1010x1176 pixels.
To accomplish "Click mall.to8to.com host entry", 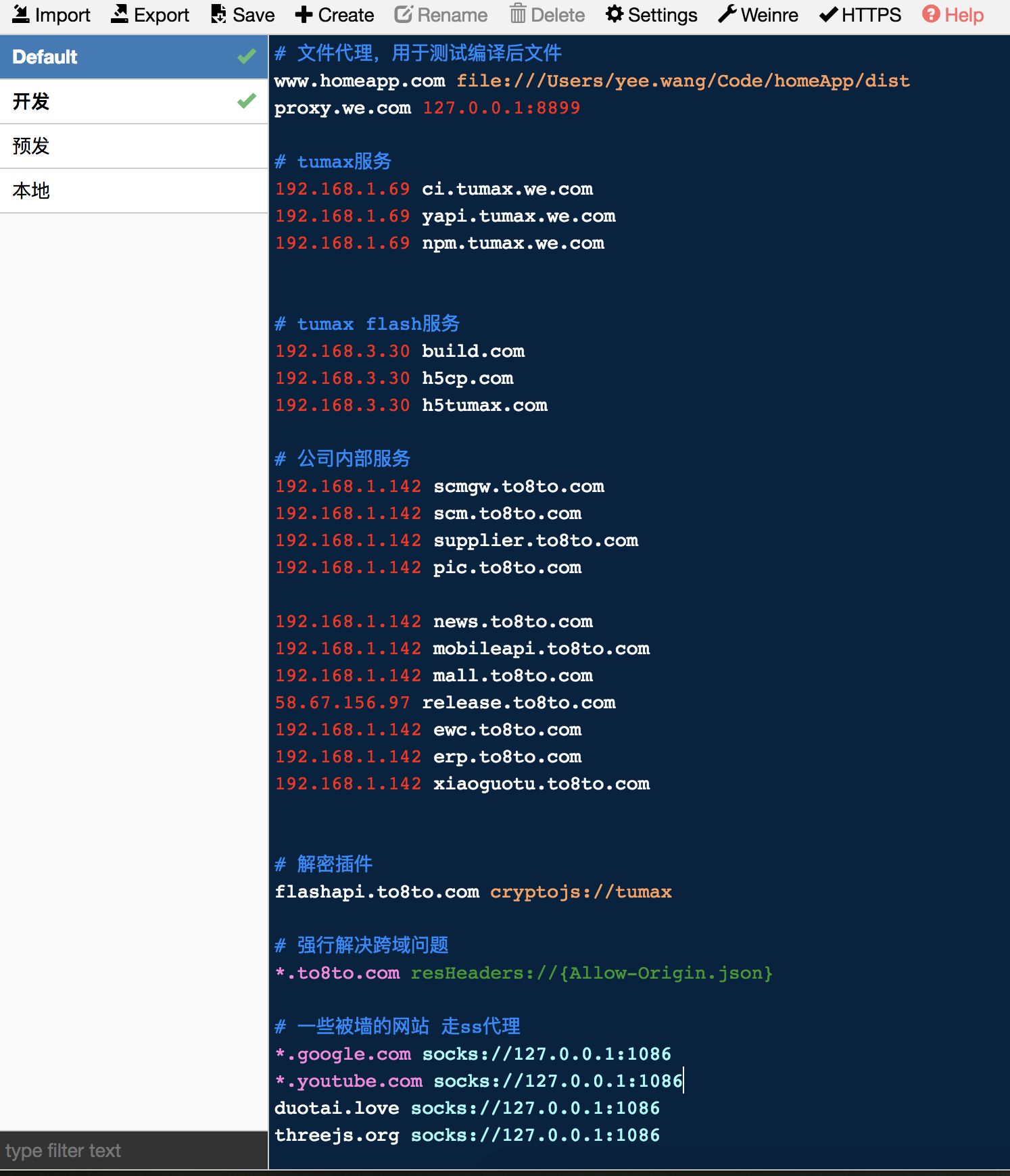I will 513,675.
